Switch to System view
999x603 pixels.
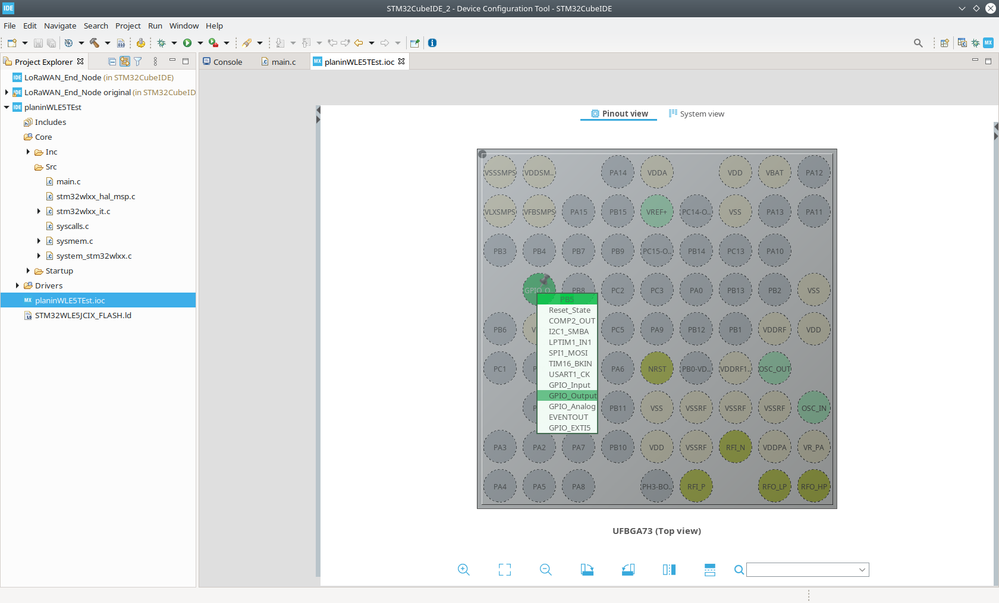coord(696,113)
